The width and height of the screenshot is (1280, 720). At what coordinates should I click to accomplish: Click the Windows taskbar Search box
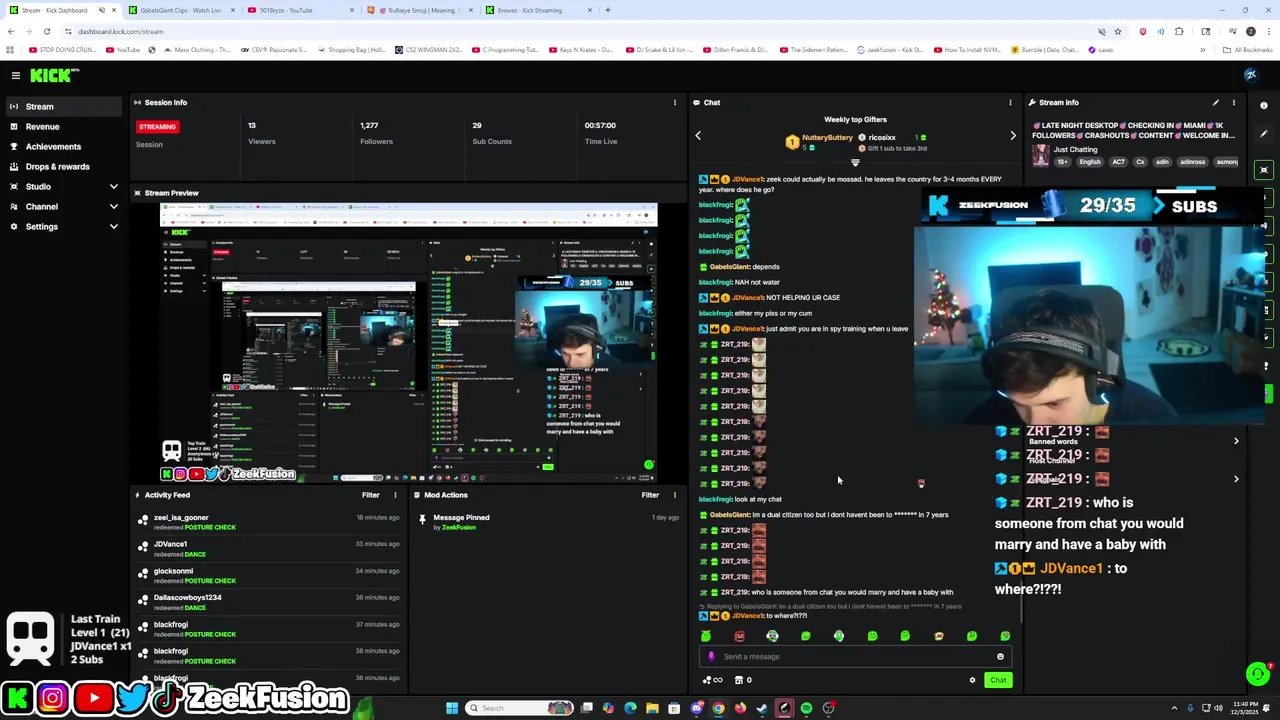pyautogui.click(x=520, y=708)
